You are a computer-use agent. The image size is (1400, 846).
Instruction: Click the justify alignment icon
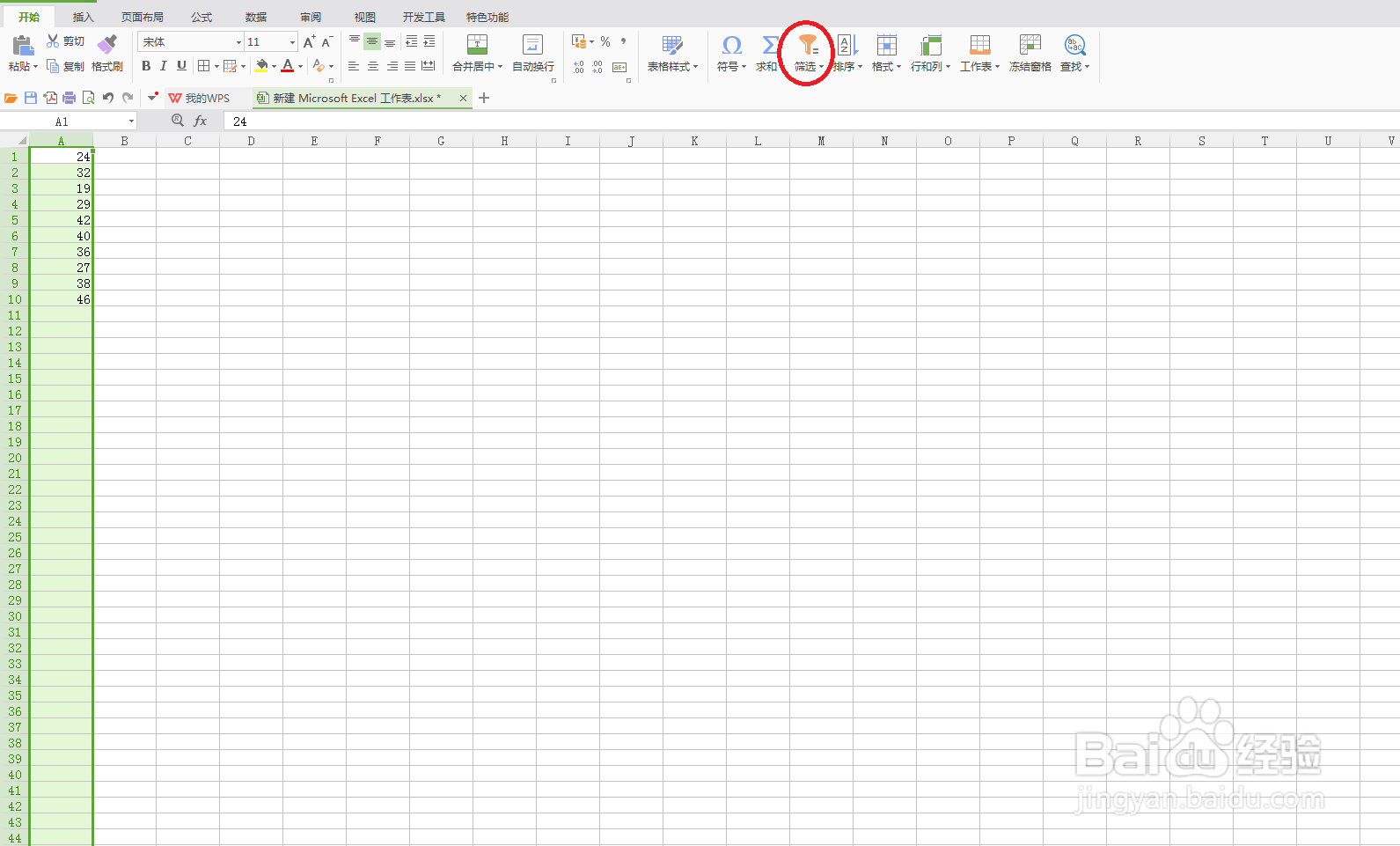pos(410,66)
